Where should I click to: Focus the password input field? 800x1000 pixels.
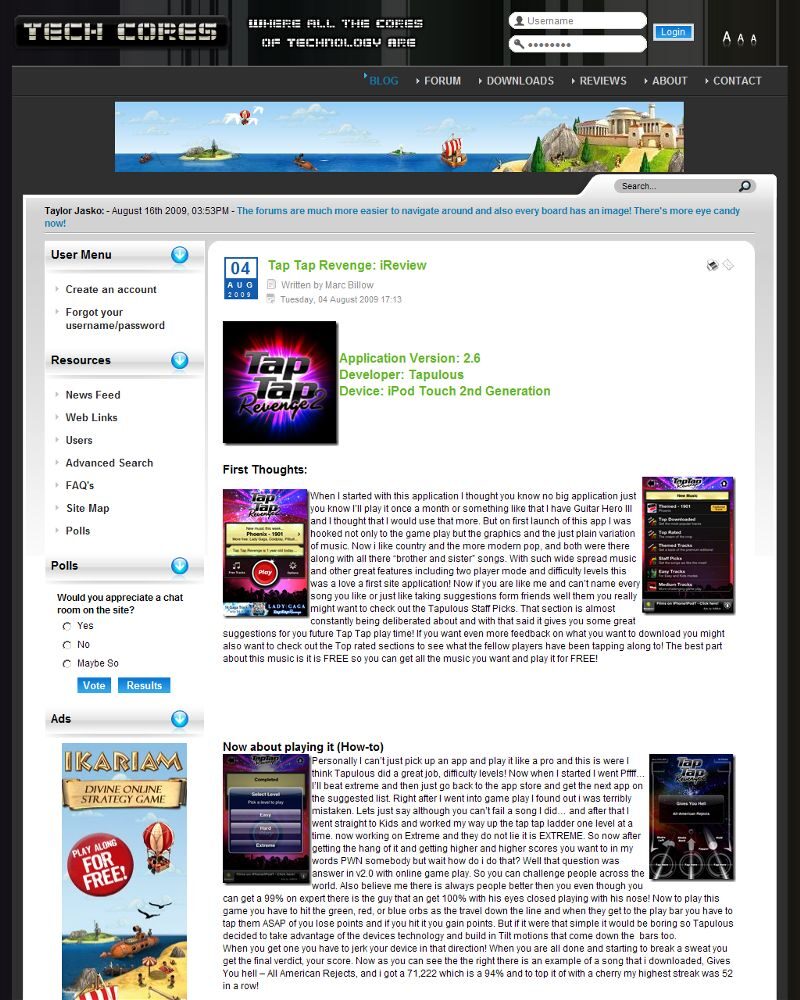coord(578,44)
